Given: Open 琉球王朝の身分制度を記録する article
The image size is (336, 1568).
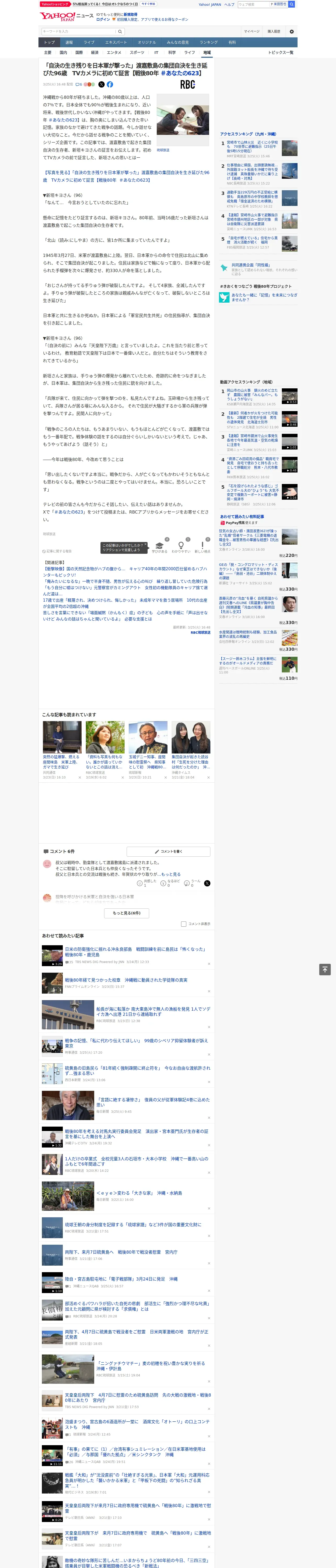Looking at the screenshot, I should click(133, 1224).
